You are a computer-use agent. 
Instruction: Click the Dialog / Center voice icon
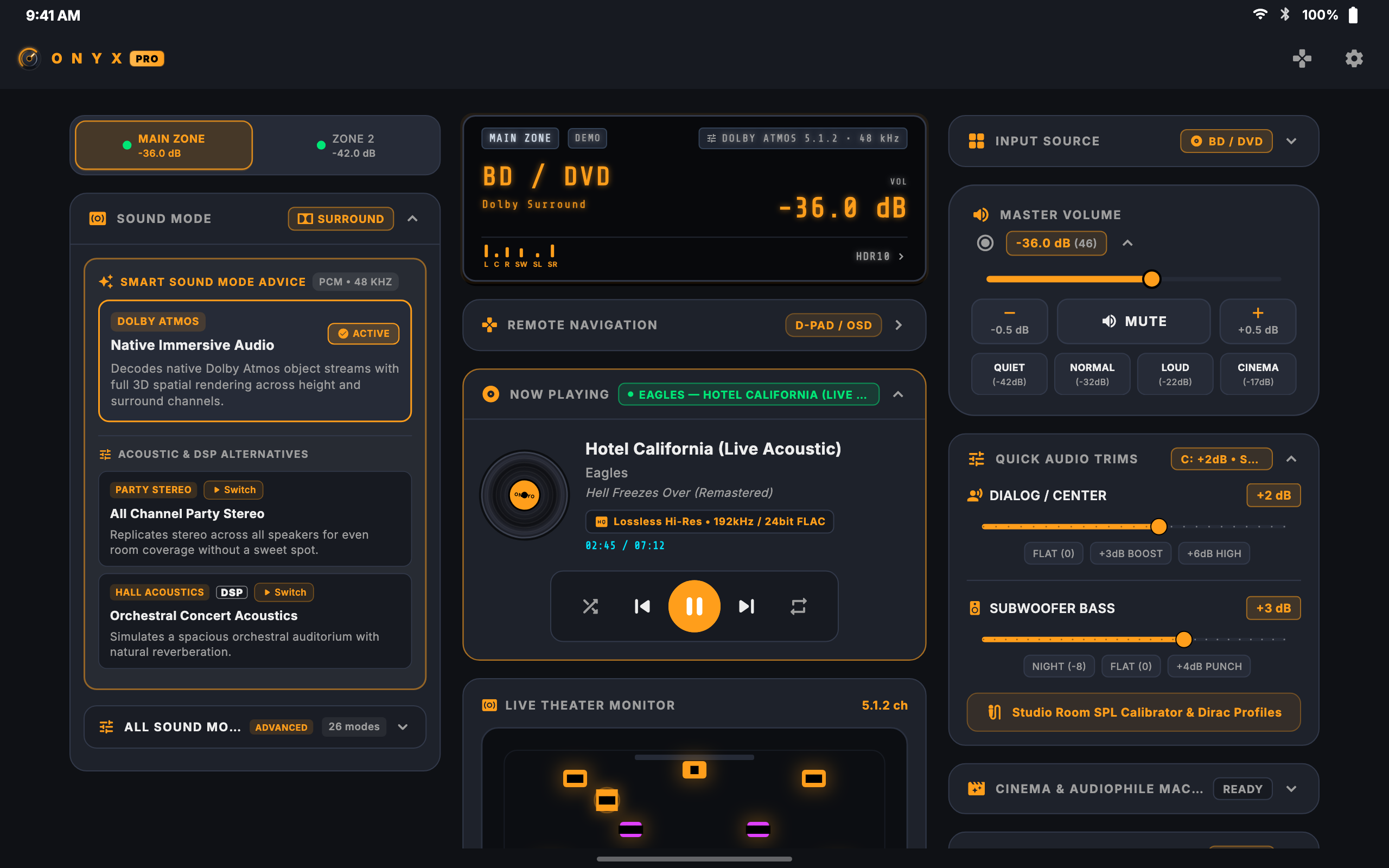coord(974,495)
